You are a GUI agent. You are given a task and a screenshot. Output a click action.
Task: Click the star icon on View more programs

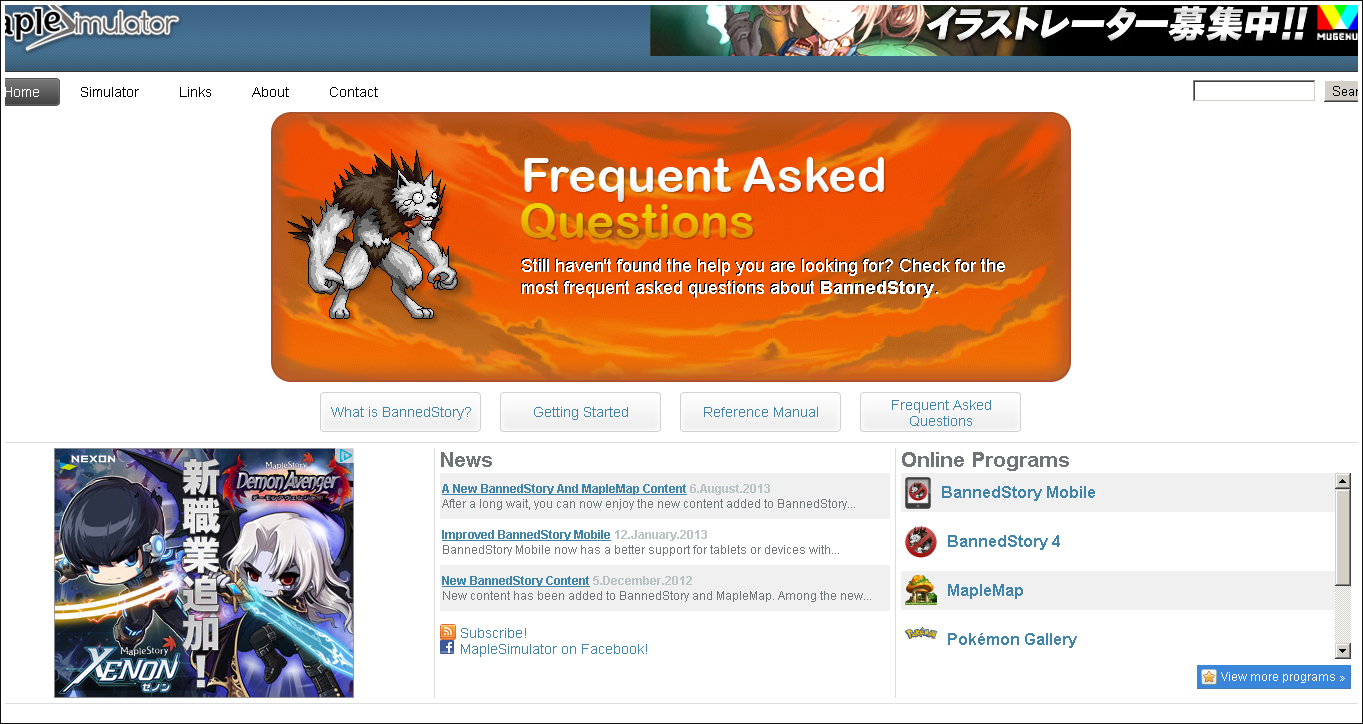pyautogui.click(x=1209, y=677)
